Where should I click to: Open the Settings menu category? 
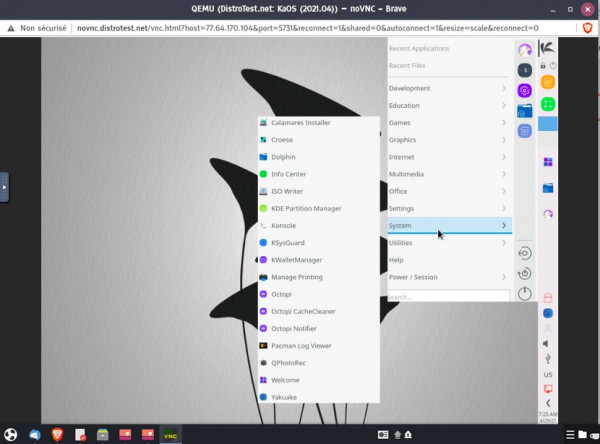(x=447, y=208)
